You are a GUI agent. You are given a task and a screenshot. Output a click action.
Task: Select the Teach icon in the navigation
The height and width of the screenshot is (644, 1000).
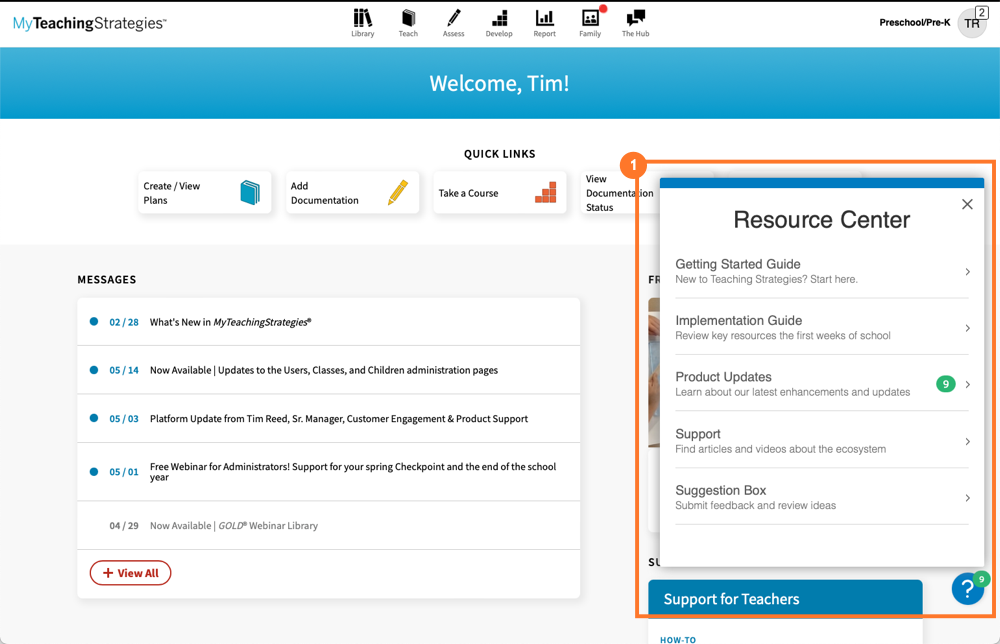[408, 22]
